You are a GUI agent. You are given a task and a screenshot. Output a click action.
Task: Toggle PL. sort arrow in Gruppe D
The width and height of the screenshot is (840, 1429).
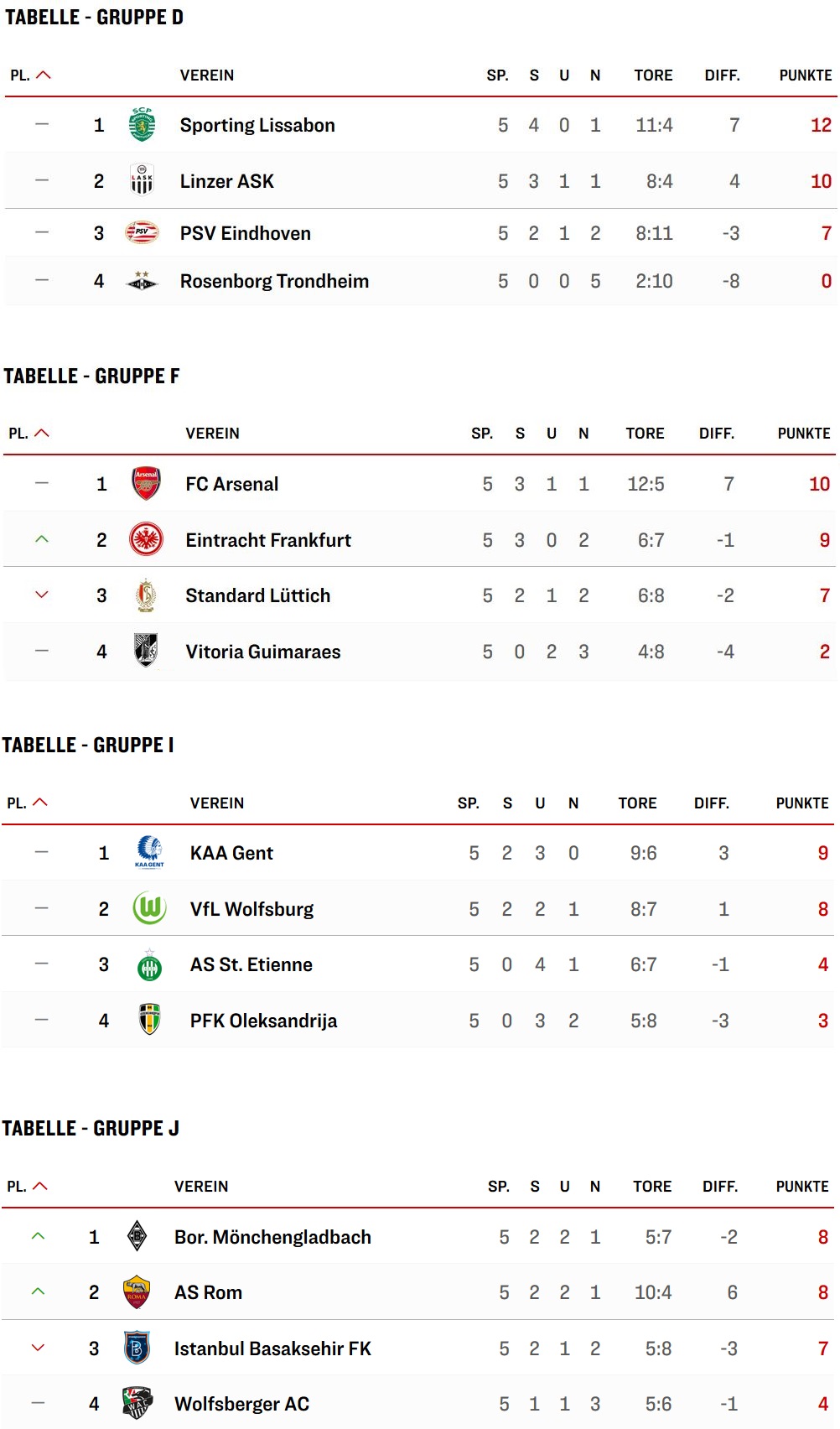[44, 75]
